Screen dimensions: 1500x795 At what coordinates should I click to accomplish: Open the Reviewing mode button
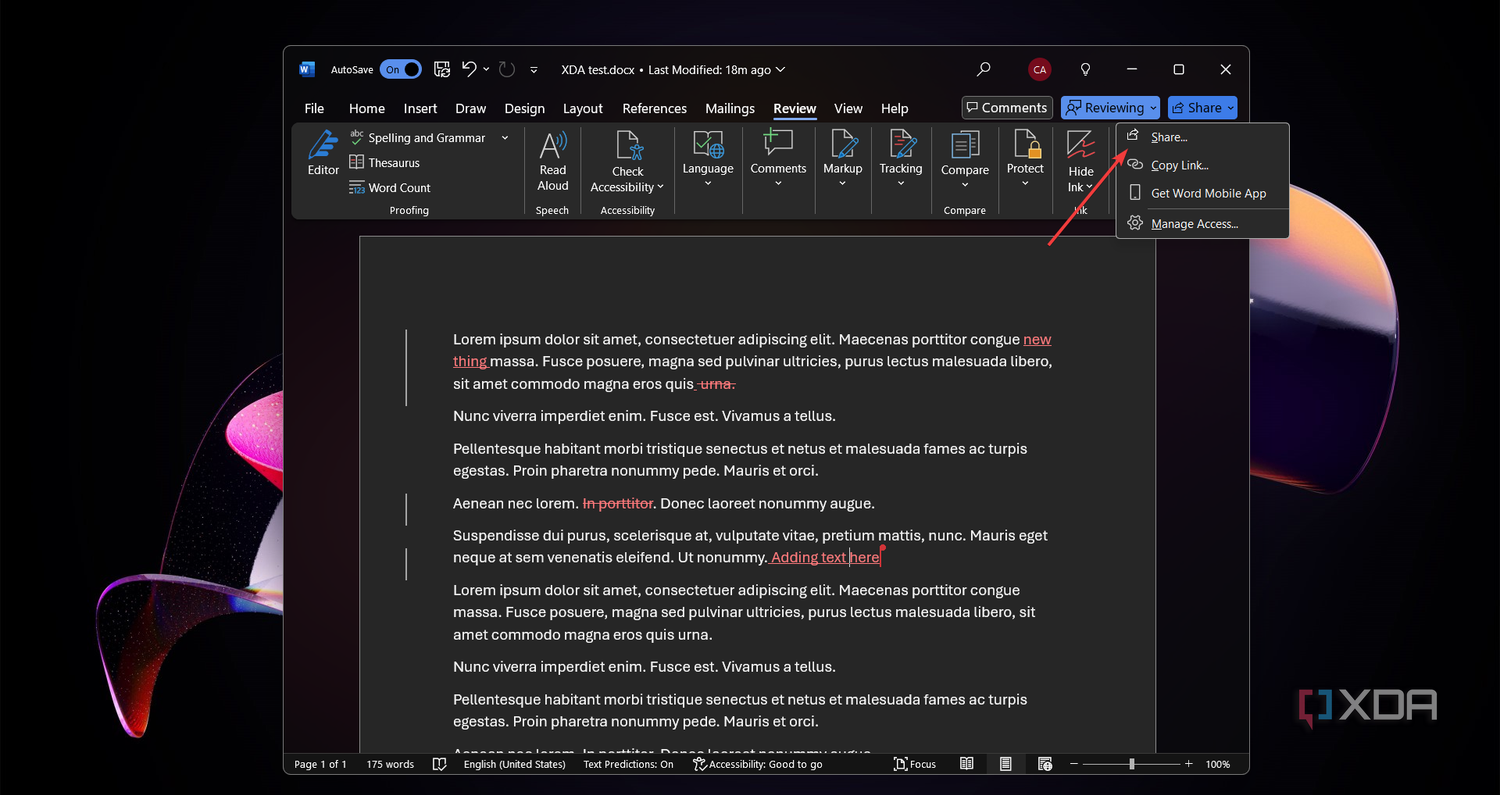1110,108
